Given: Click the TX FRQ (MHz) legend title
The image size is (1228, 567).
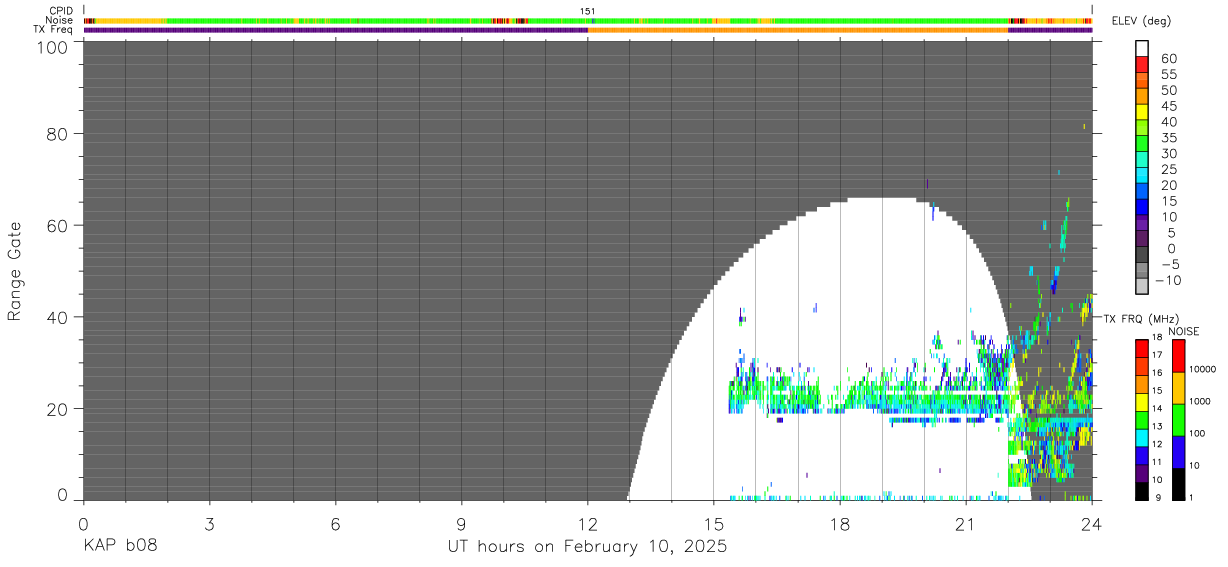Looking at the screenshot, I should tap(1140, 318).
